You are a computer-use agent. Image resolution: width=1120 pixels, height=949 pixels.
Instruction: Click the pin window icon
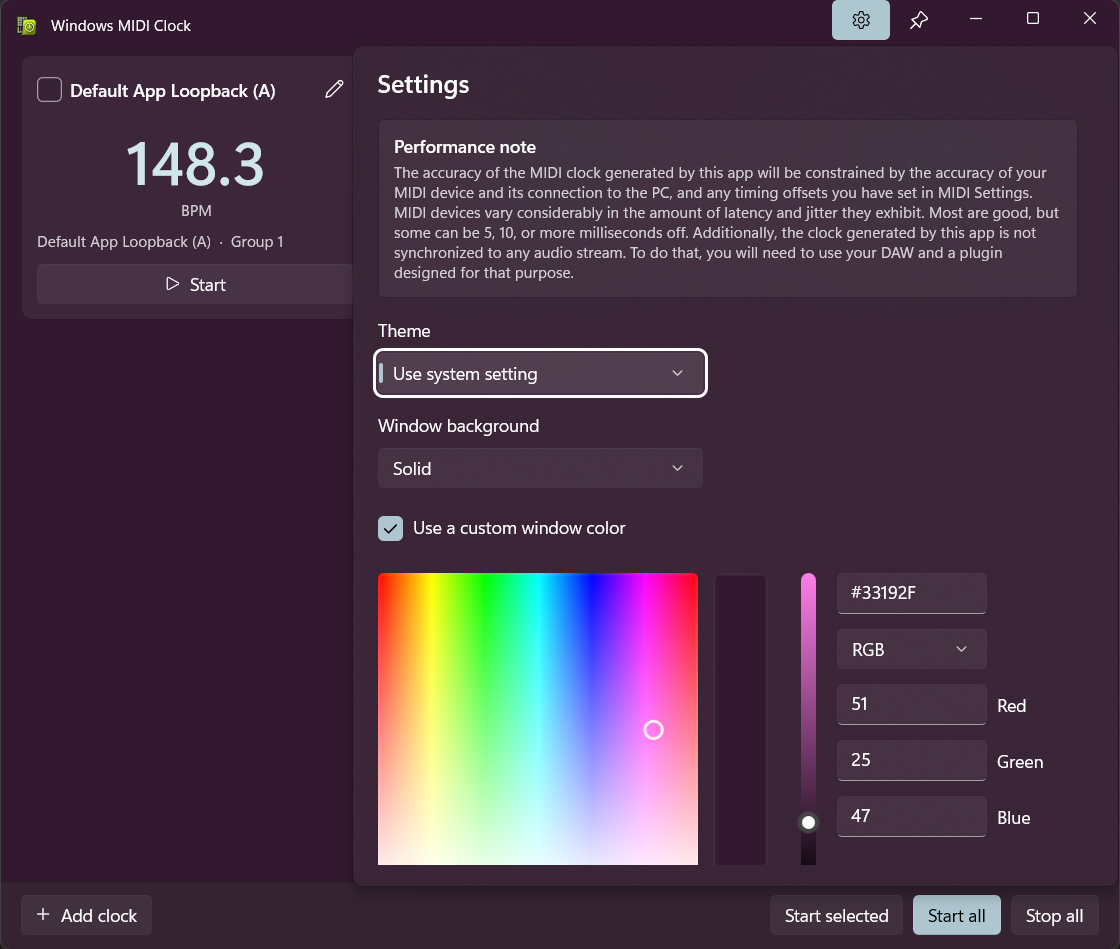919,20
